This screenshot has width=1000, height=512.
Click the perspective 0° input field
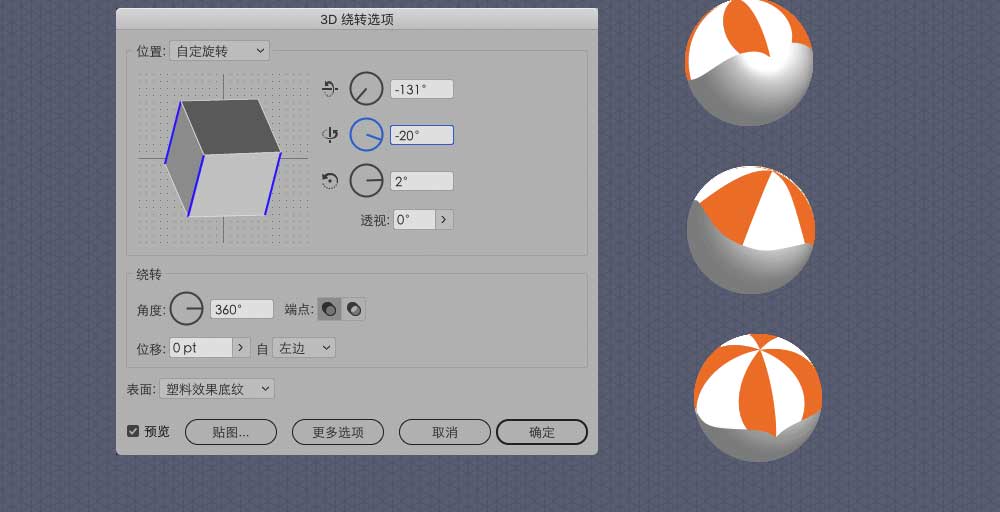[x=414, y=220]
